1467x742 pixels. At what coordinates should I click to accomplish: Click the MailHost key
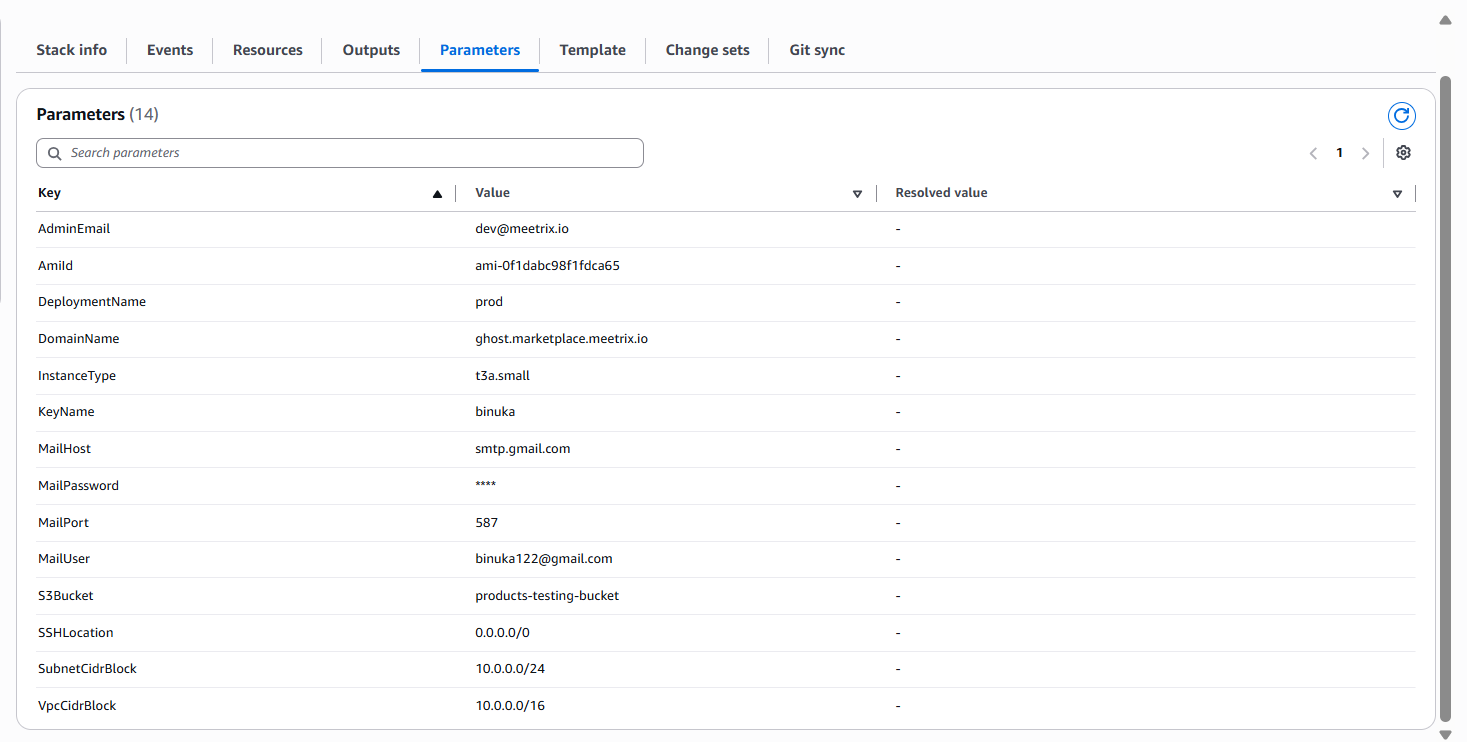[64, 449]
